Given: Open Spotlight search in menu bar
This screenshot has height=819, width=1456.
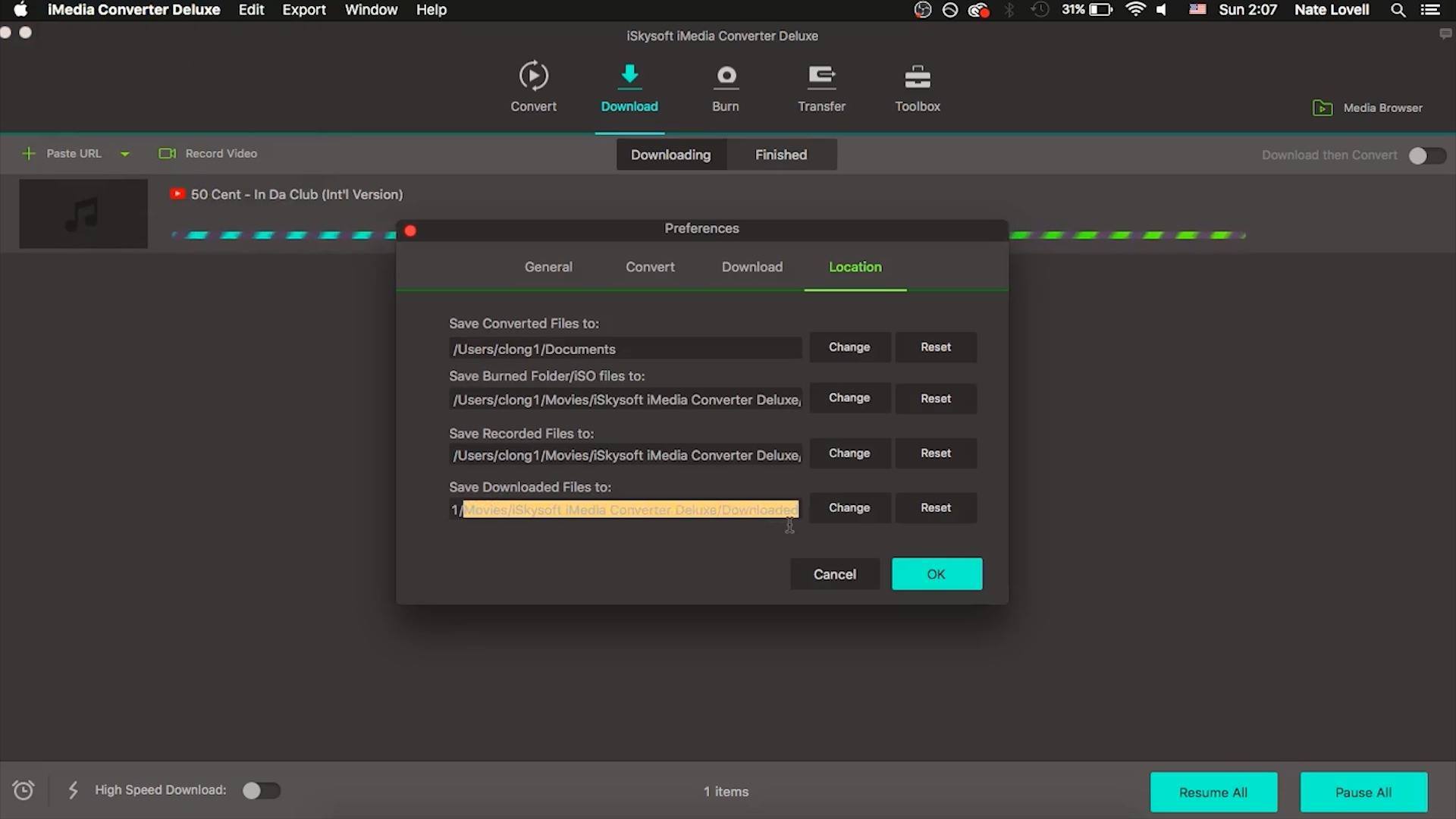Looking at the screenshot, I should [1398, 10].
